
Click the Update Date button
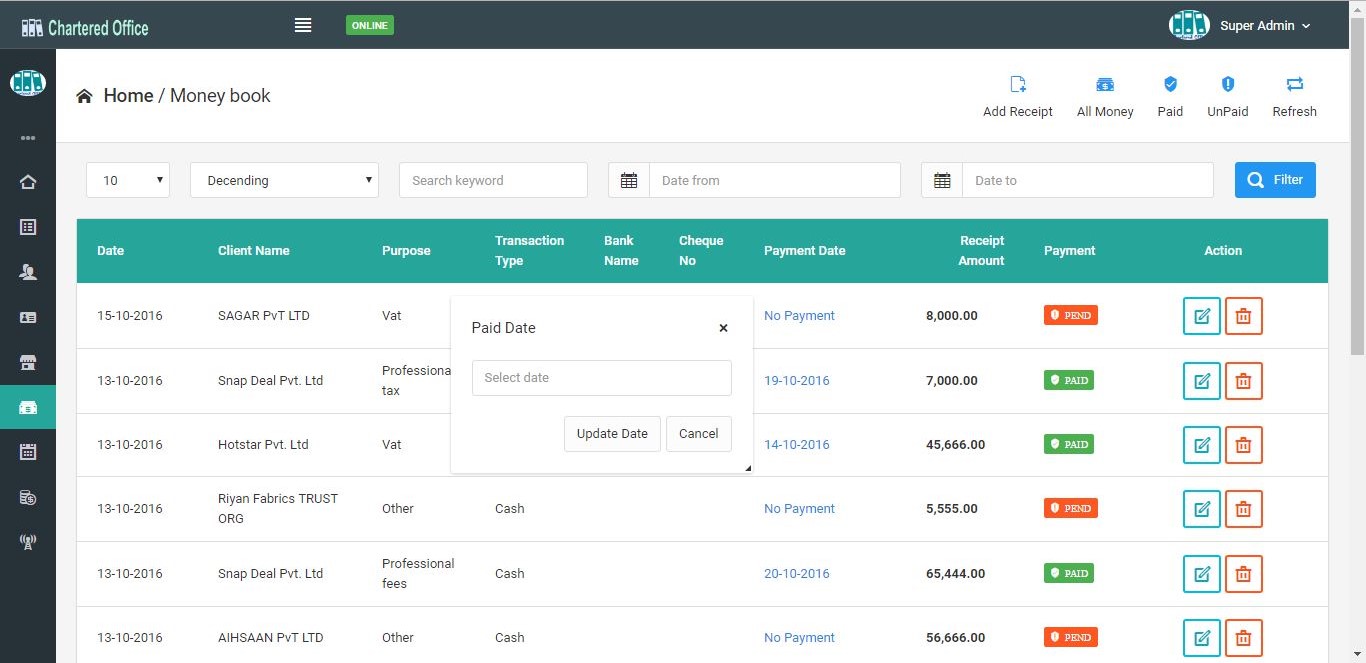(612, 434)
